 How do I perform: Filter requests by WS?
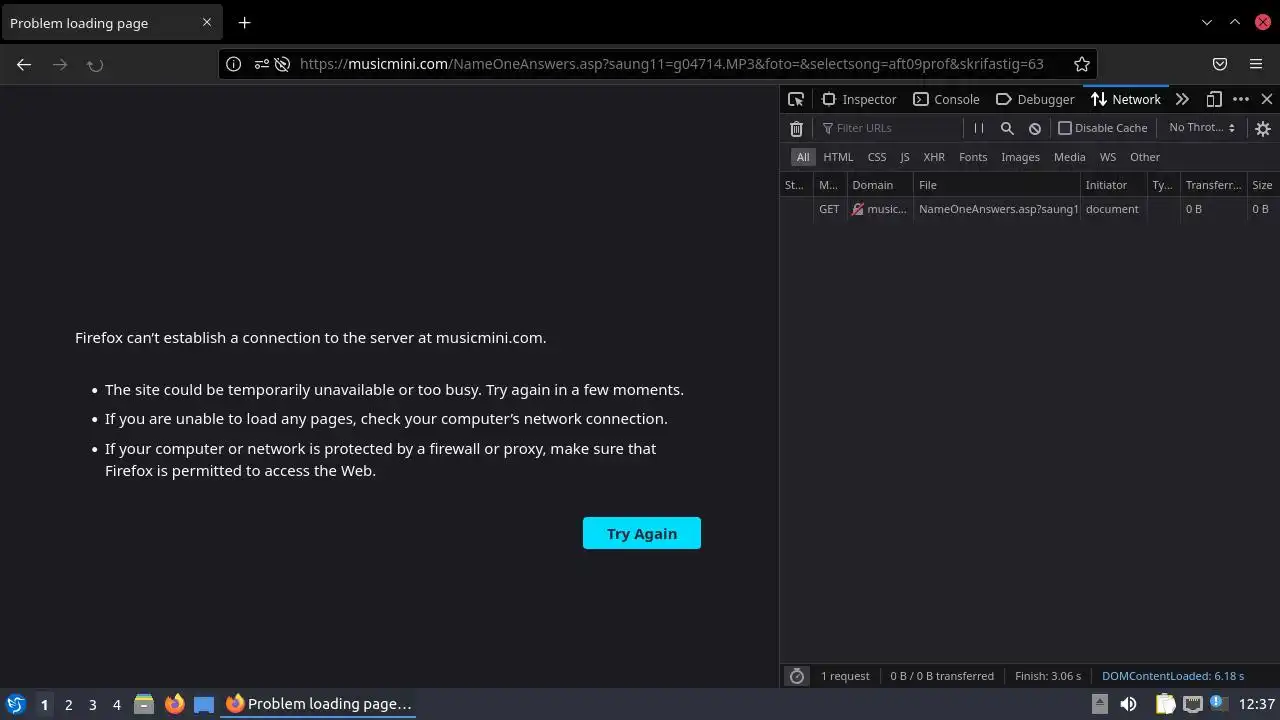[x=1108, y=157]
